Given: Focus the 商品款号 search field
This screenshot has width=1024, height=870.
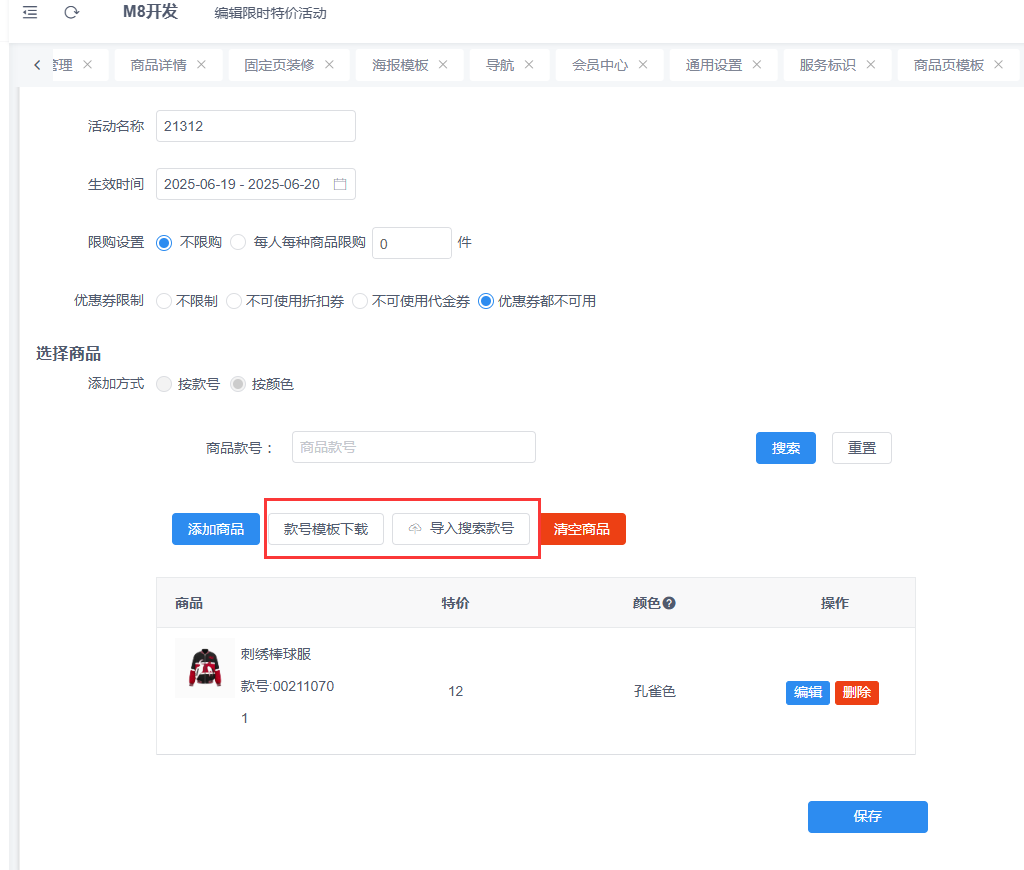Looking at the screenshot, I should (x=414, y=447).
